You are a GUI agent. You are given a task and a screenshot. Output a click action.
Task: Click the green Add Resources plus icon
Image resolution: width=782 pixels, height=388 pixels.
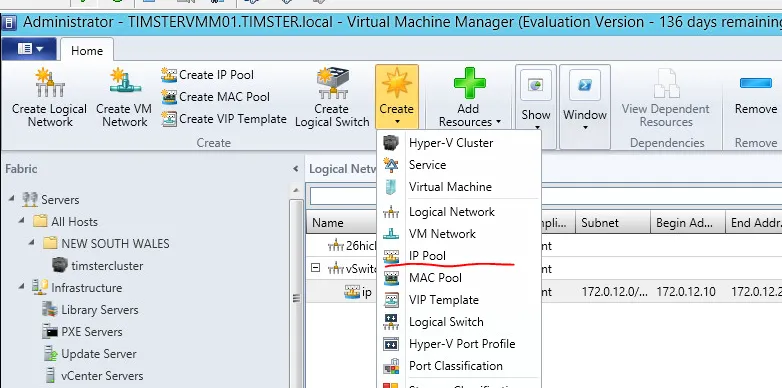469,83
